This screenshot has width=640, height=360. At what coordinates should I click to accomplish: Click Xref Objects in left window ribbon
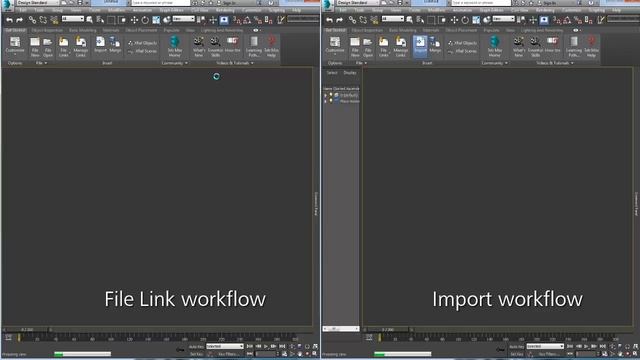[x=142, y=43]
